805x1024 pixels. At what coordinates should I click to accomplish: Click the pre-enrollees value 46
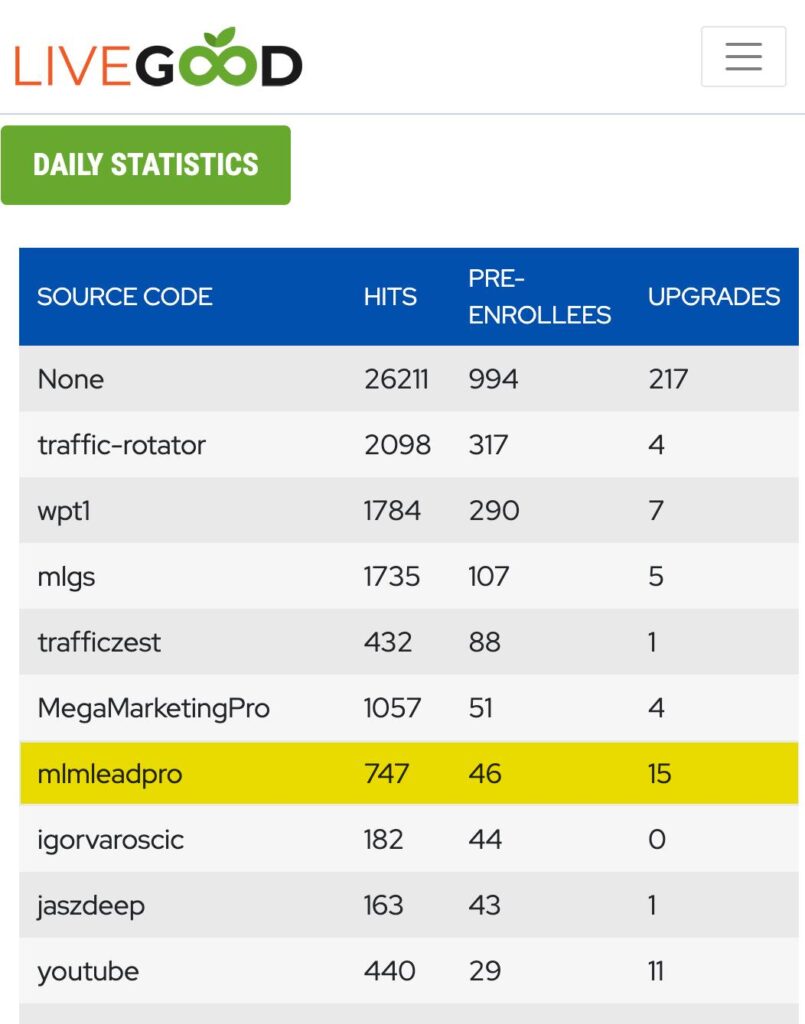(484, 774)
